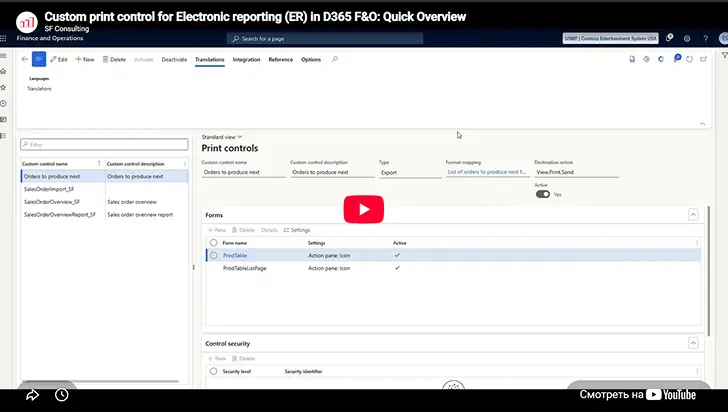Image resolution: width=728 pixels, height=412 pixels.
Task: Open the filter pane funnel icon
Action: [724, 55]
